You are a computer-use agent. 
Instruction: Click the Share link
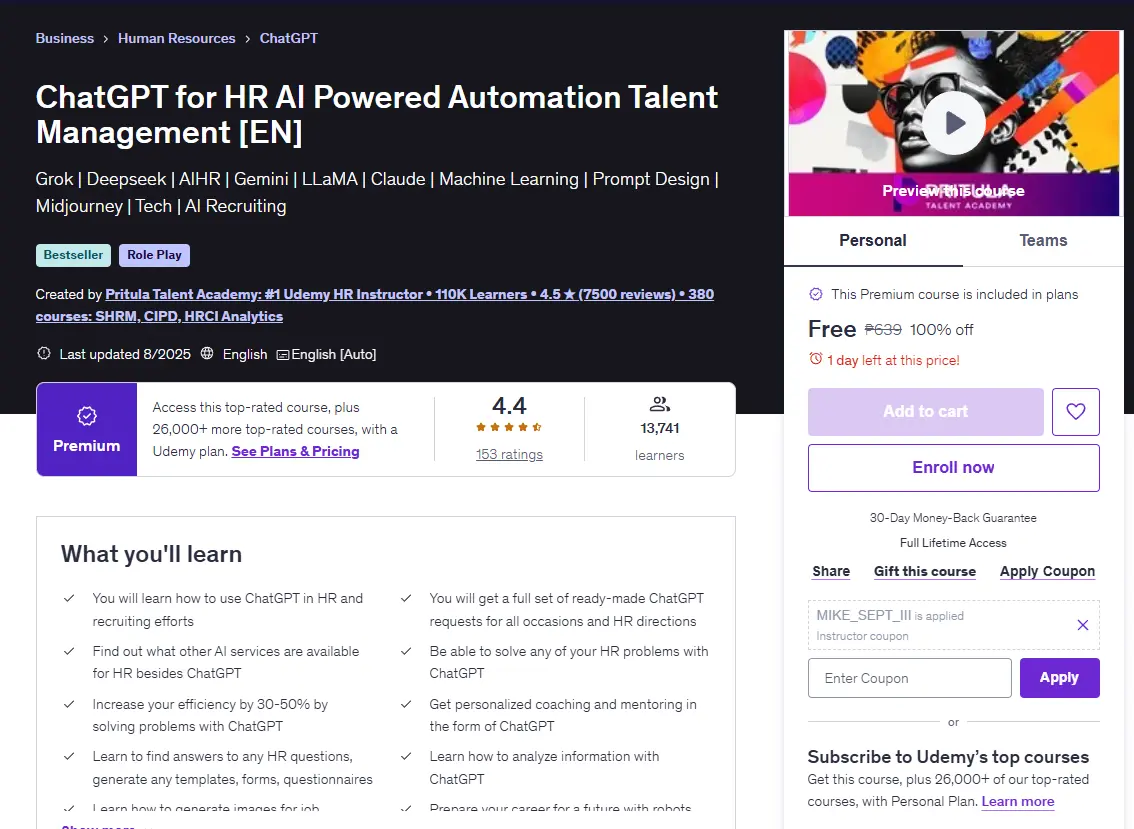pos(831,571)
